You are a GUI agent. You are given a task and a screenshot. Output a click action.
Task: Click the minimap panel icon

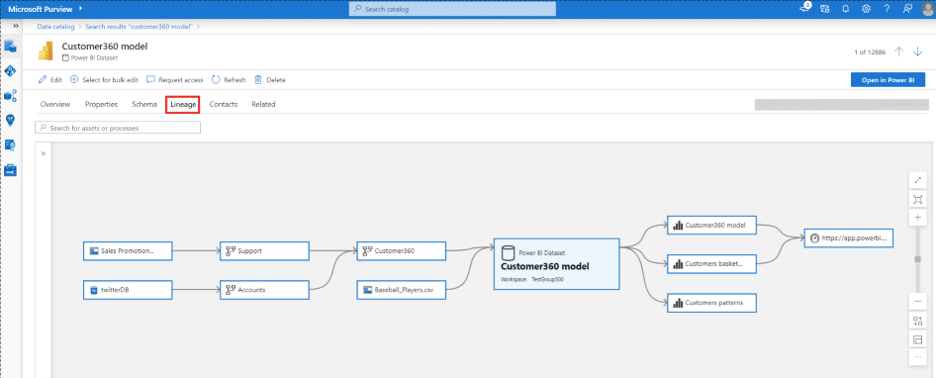tap(917, 339)
